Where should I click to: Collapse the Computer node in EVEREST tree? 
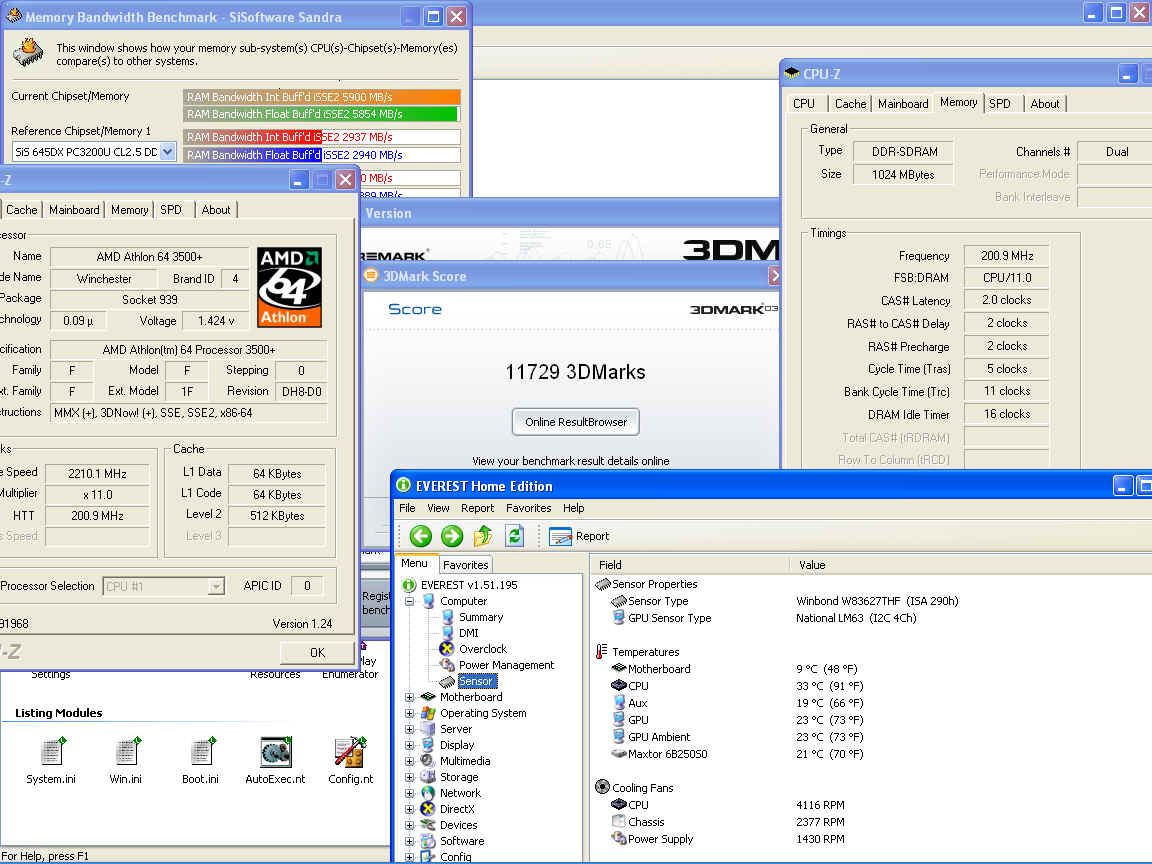click(x=409, y=601)
